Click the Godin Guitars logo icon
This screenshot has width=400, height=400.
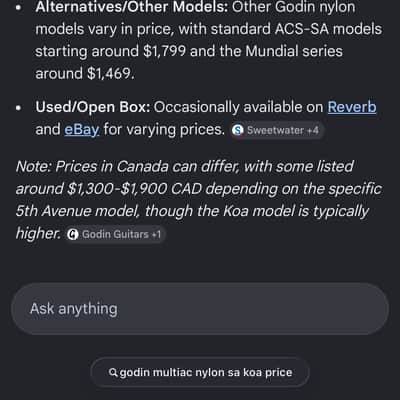(x=73, y=234)
